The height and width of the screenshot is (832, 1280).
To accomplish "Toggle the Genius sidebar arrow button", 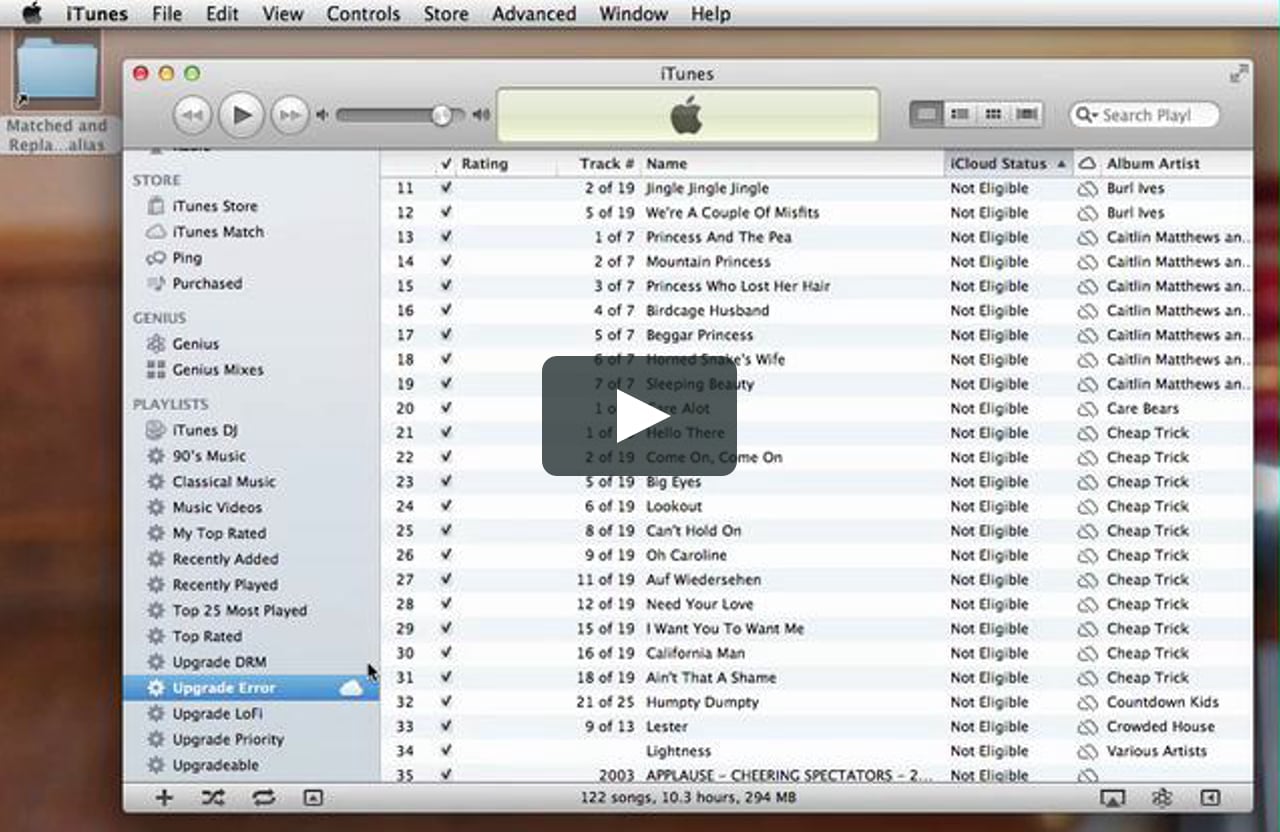I will click(x=1210, y=798).
